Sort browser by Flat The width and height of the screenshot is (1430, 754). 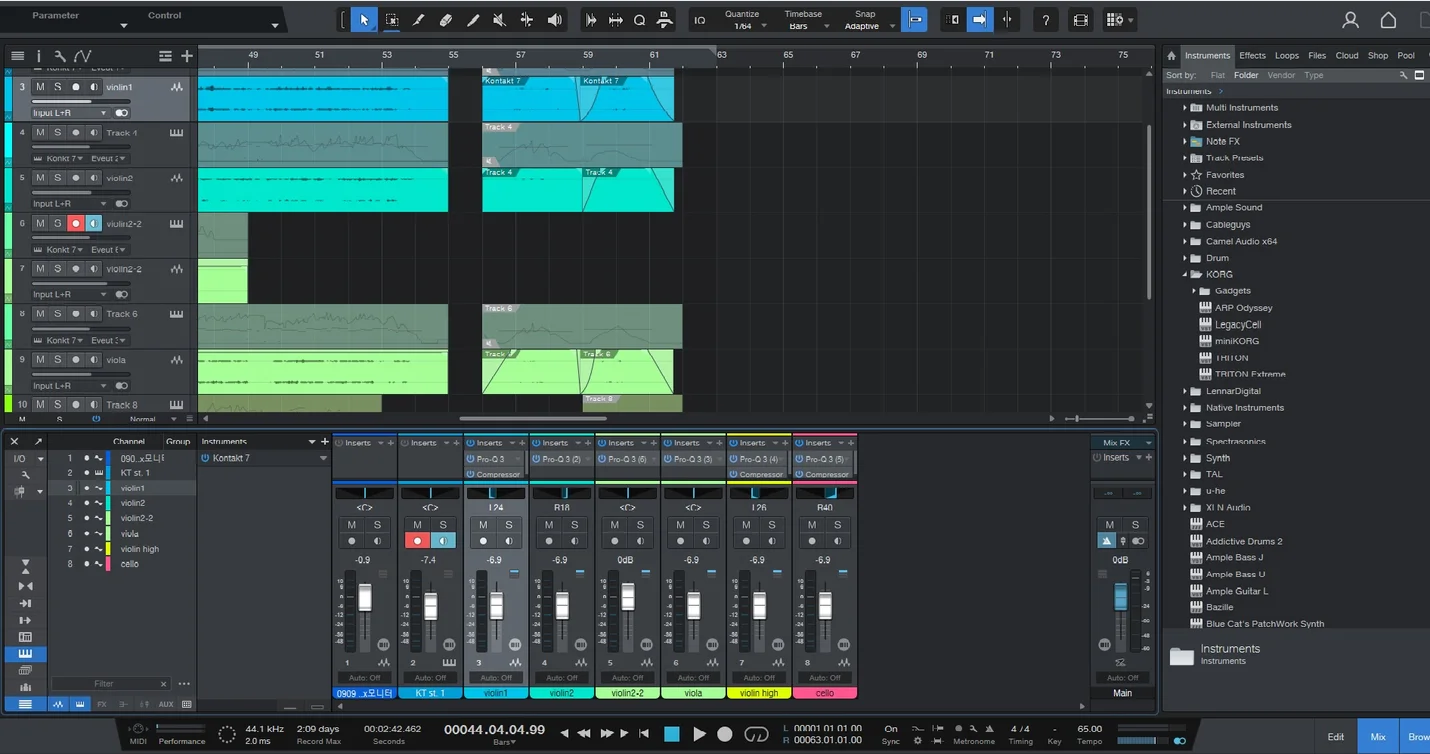coord(1217,75)
